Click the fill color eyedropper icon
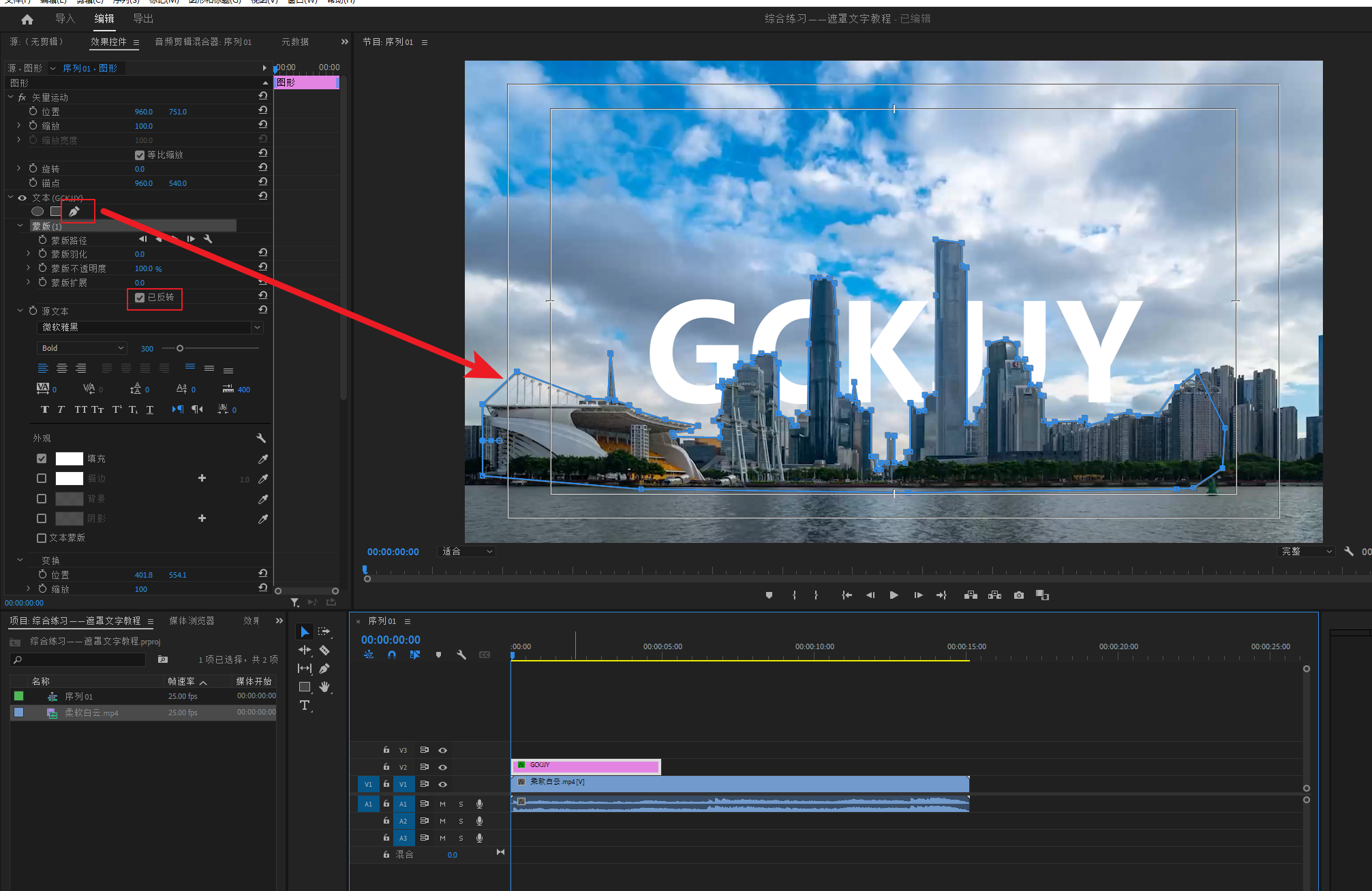 (263, 459)
